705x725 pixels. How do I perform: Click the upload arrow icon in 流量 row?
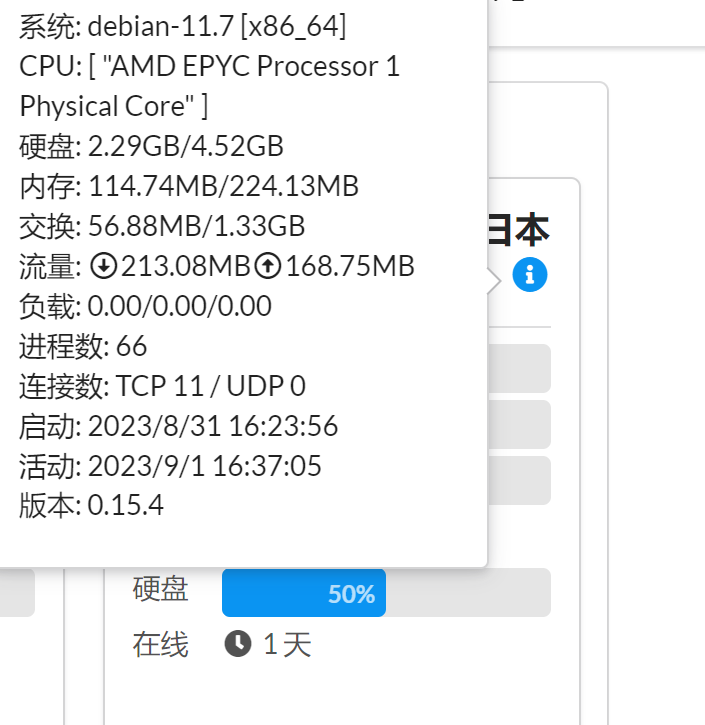point(268,266)
